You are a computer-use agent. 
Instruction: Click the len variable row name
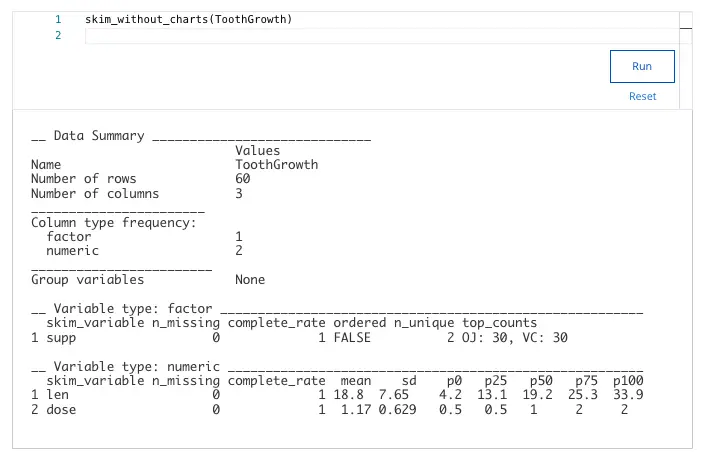[57, 395]
